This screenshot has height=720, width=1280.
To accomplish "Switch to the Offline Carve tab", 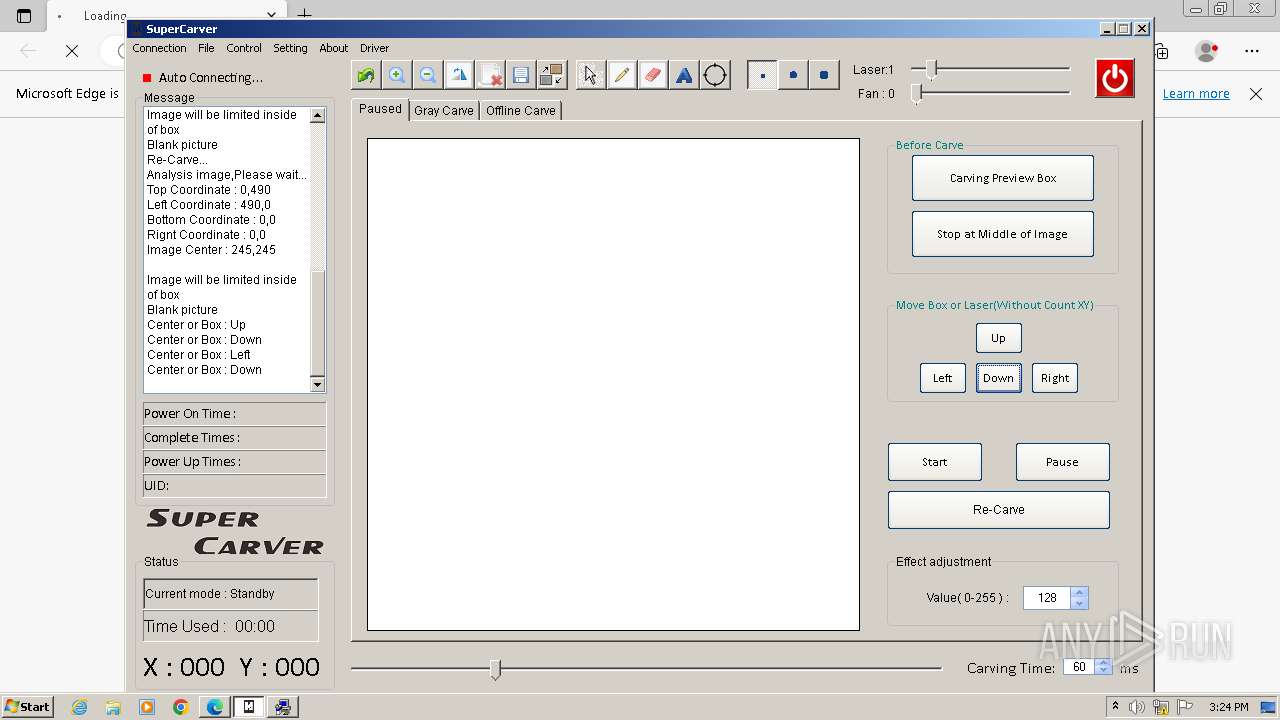I will (x=521, y=111).
